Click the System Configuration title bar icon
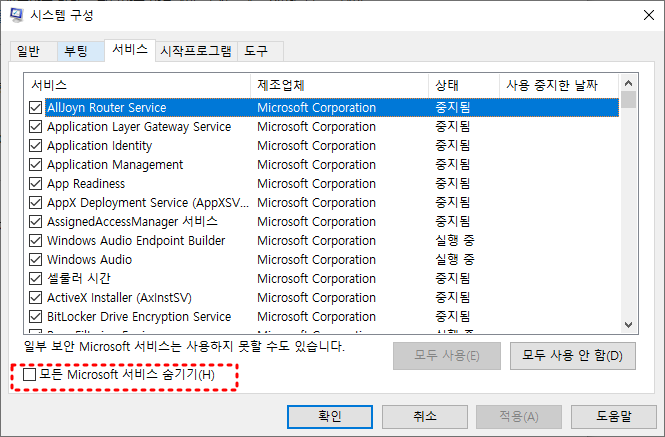 tap(17, 15)
